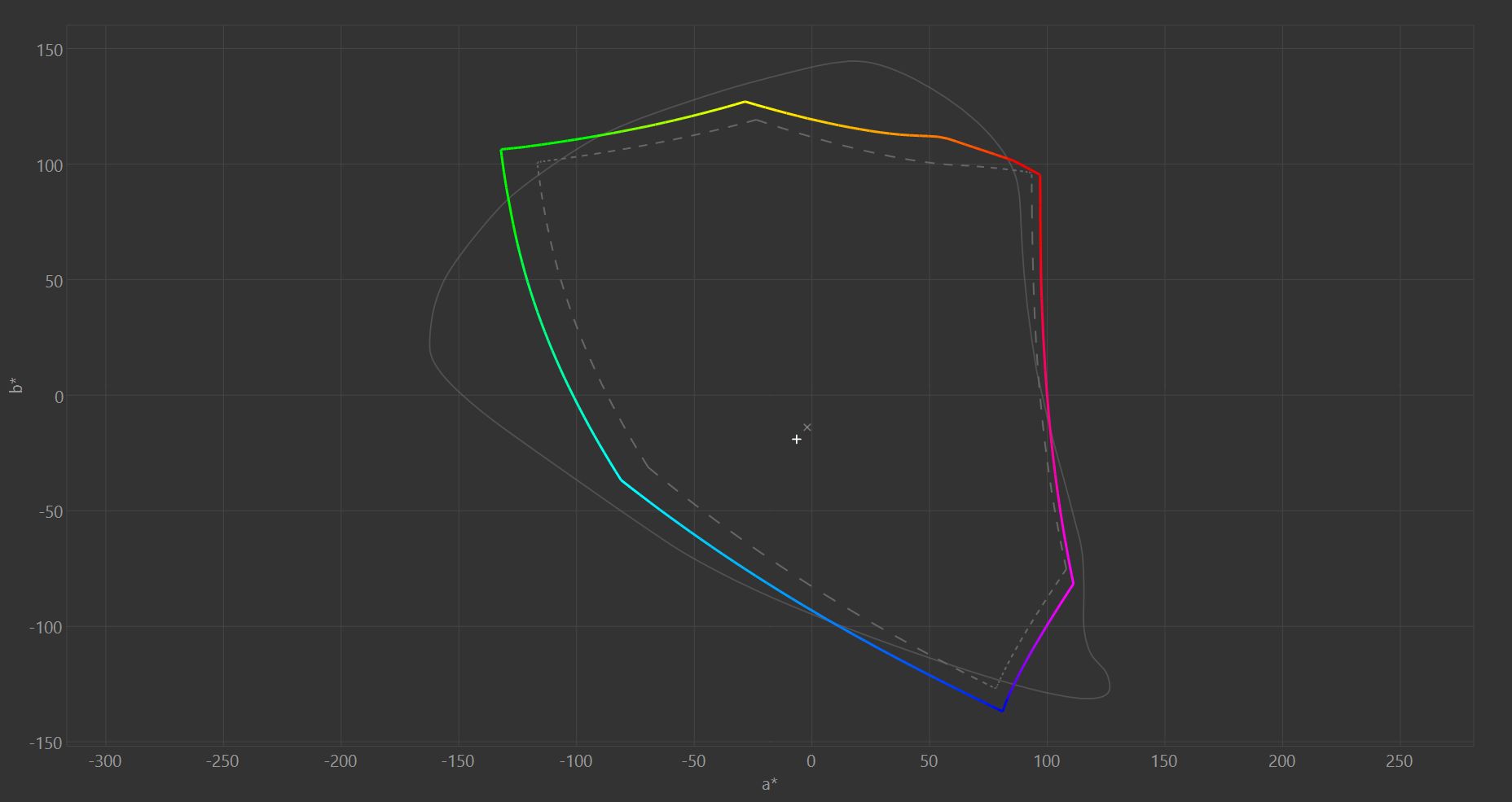
Task: Select the 150 tick on the a* axis
Action: (1164, 761)
